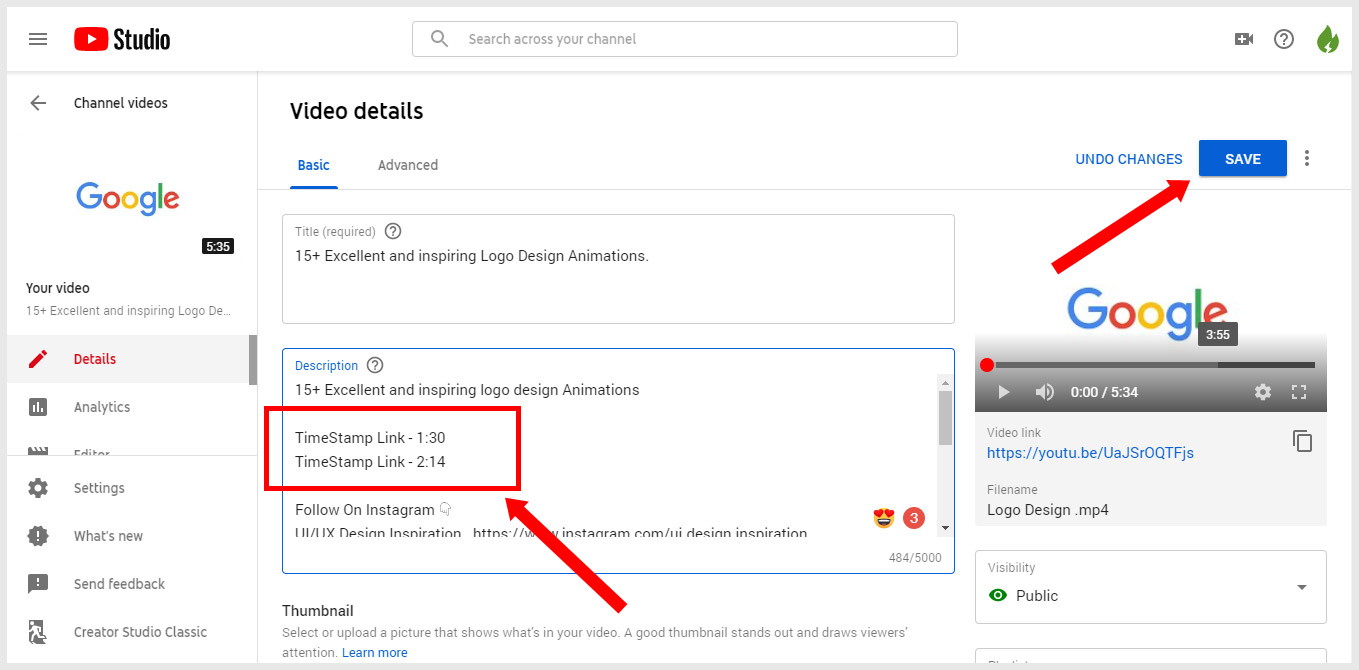This screenshot has width=1359, height=670.
Task: Open Analytics in the sidebar
Action: [101, 407]
